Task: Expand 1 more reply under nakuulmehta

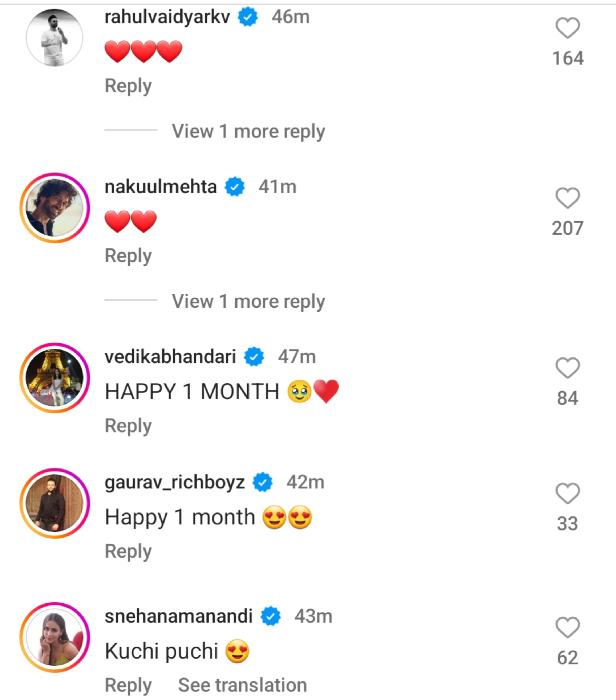Action: (248, 301)
